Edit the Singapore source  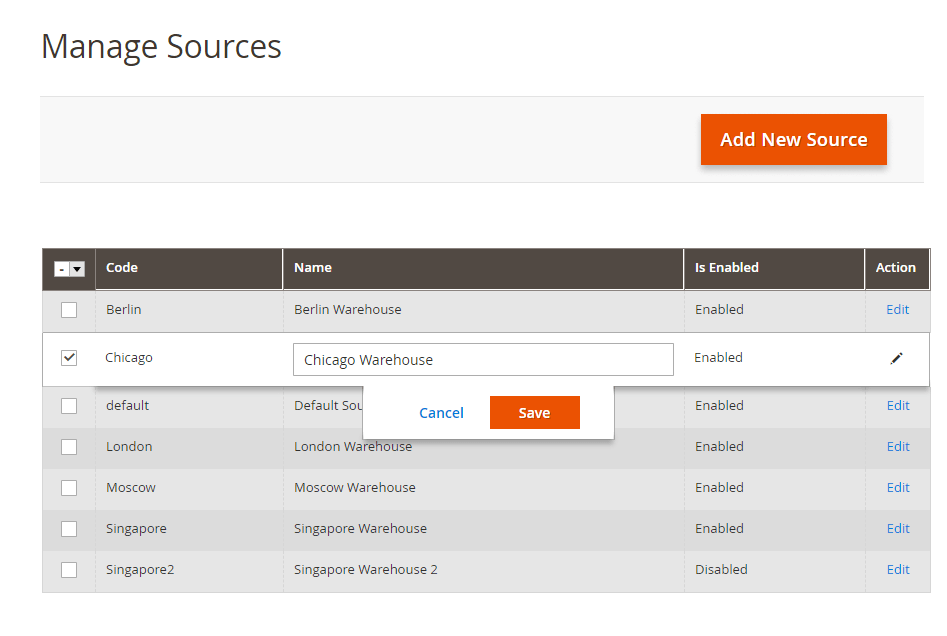(897, 528)
